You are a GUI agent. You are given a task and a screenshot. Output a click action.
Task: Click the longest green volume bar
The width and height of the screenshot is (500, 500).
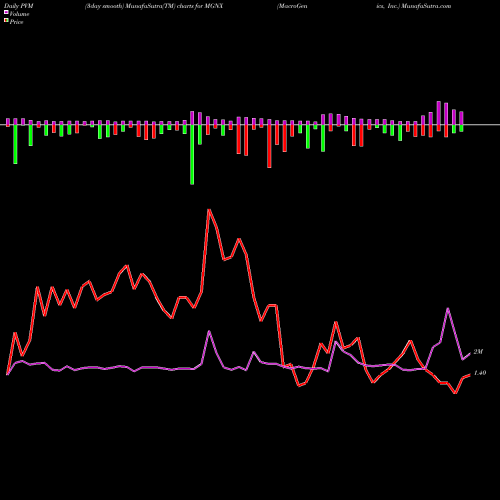tap(192, 154)
